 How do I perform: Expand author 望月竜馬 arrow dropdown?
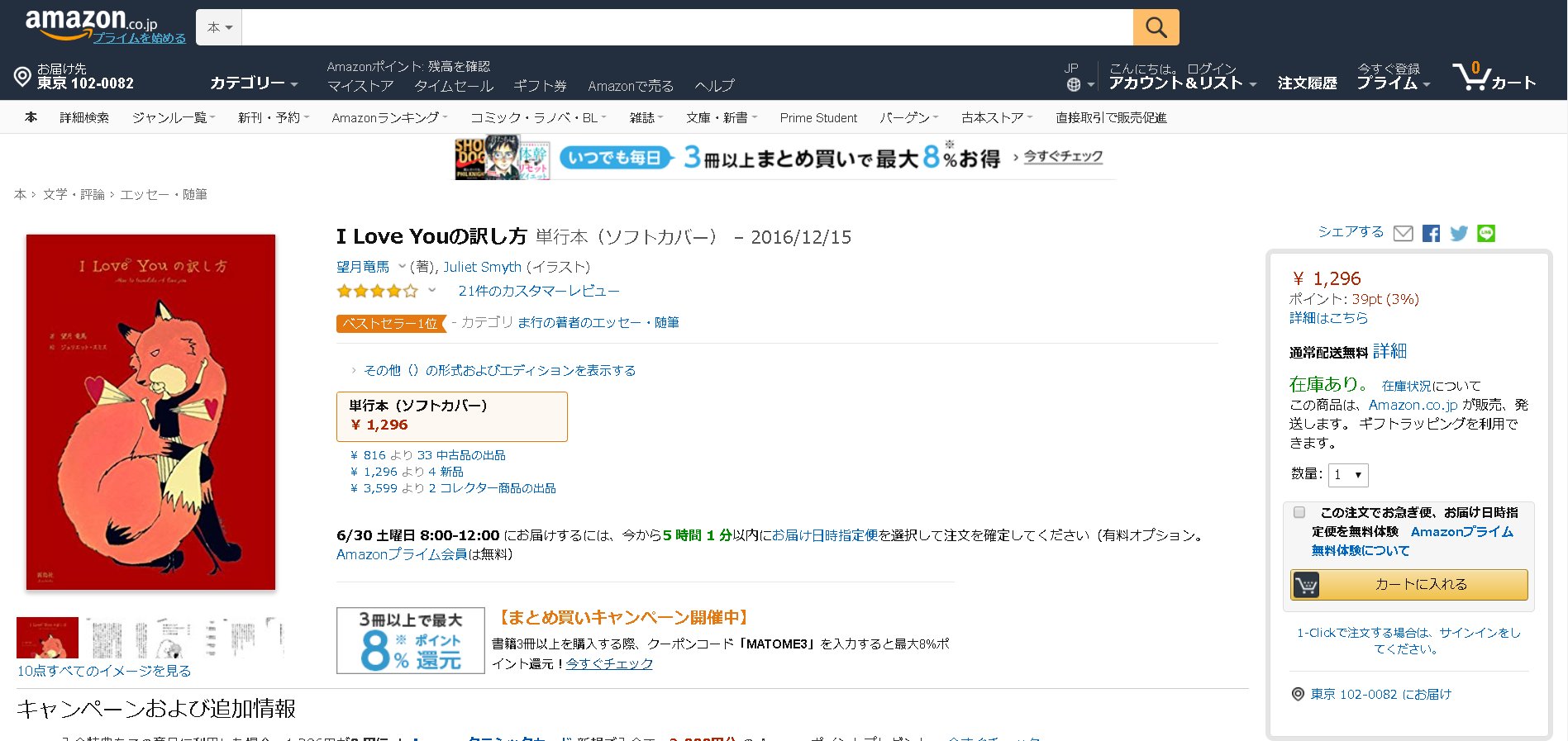click(x=403, y=267)
